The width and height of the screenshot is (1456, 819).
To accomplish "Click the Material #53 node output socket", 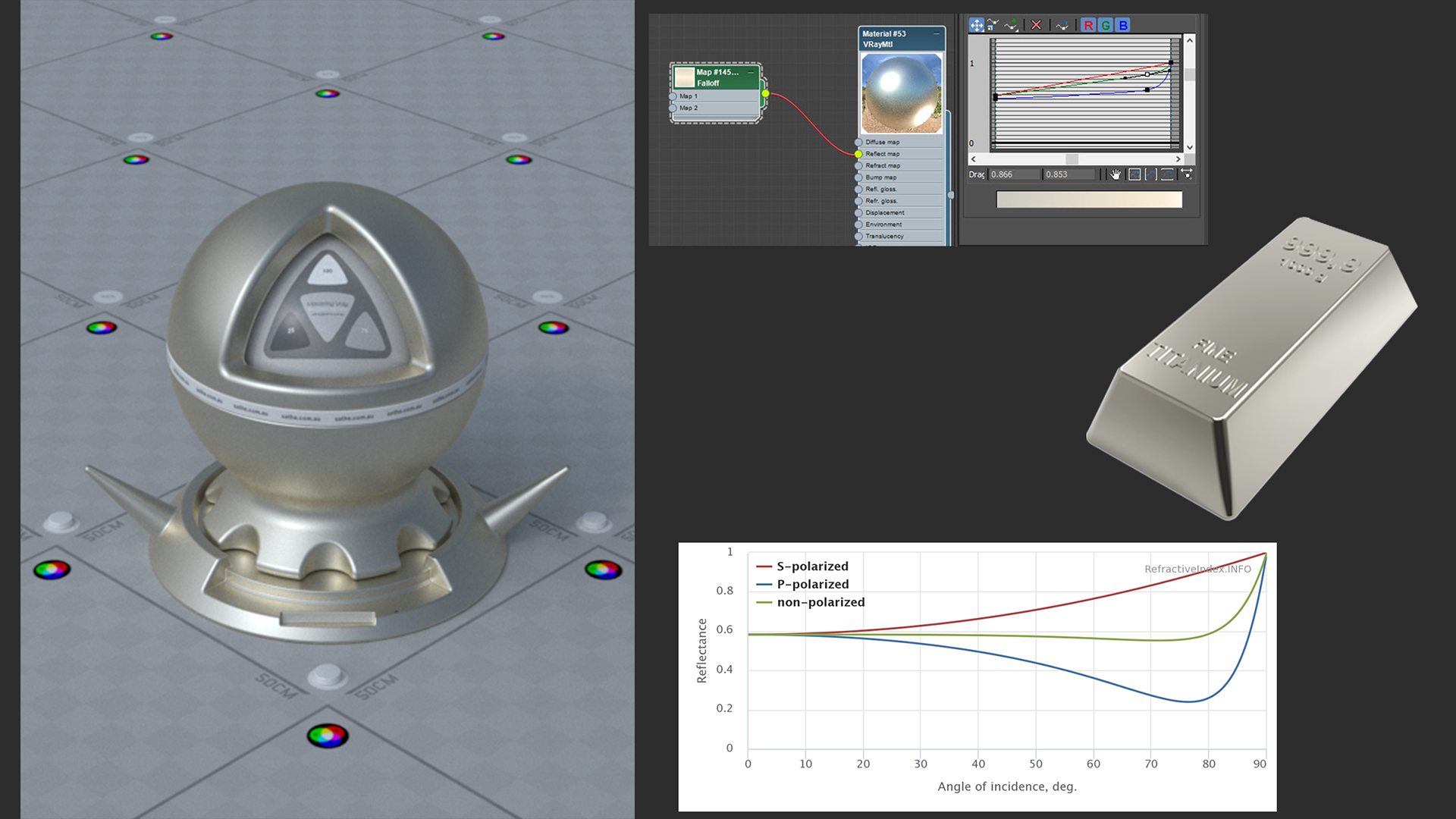I will pyautogui.click(x=951, y=195).
